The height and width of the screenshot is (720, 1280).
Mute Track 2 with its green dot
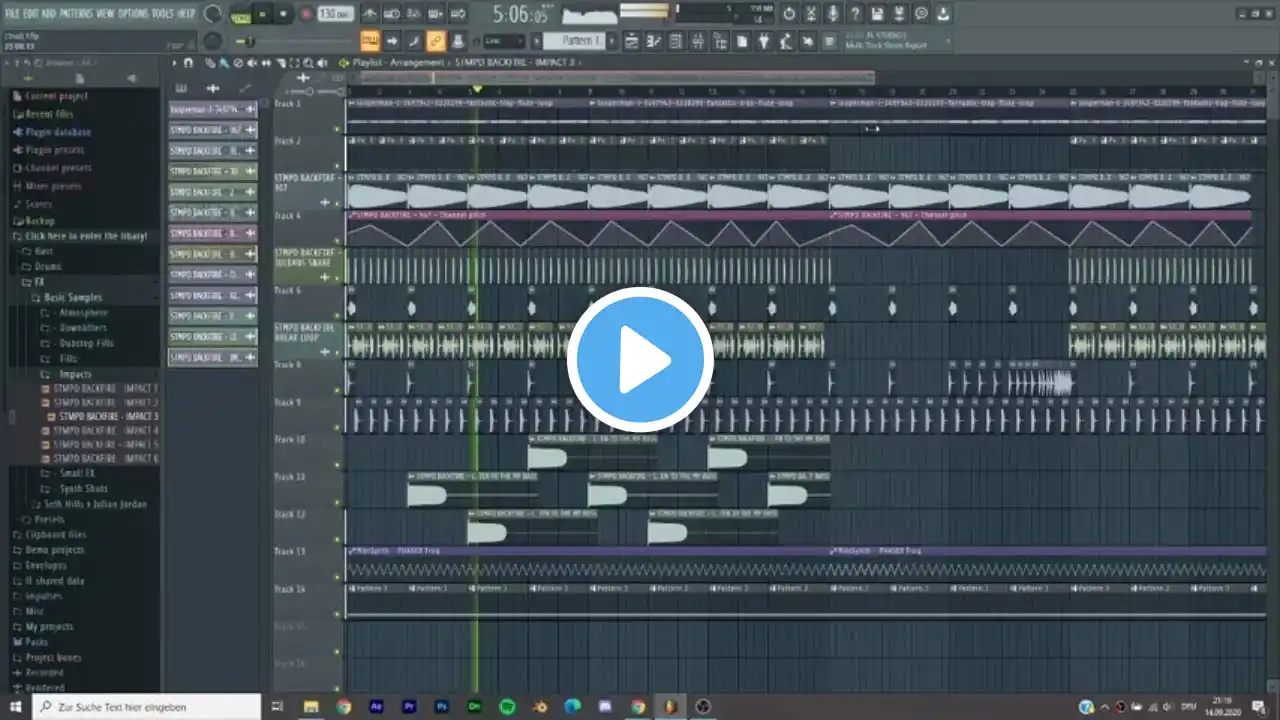pos(338,166)
